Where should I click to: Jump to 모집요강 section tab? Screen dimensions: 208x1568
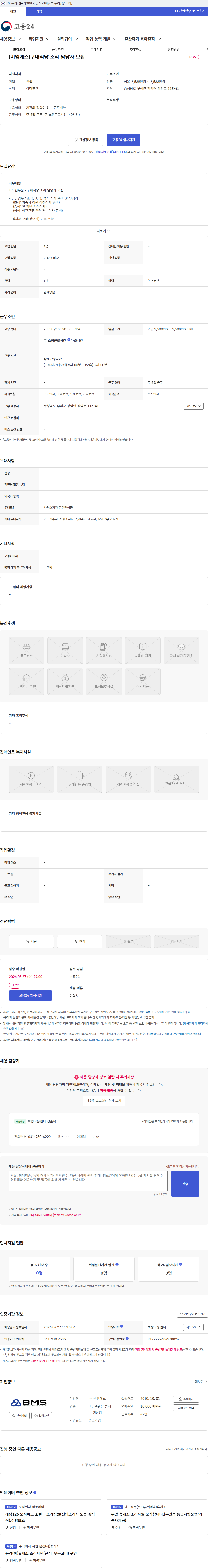19,49
